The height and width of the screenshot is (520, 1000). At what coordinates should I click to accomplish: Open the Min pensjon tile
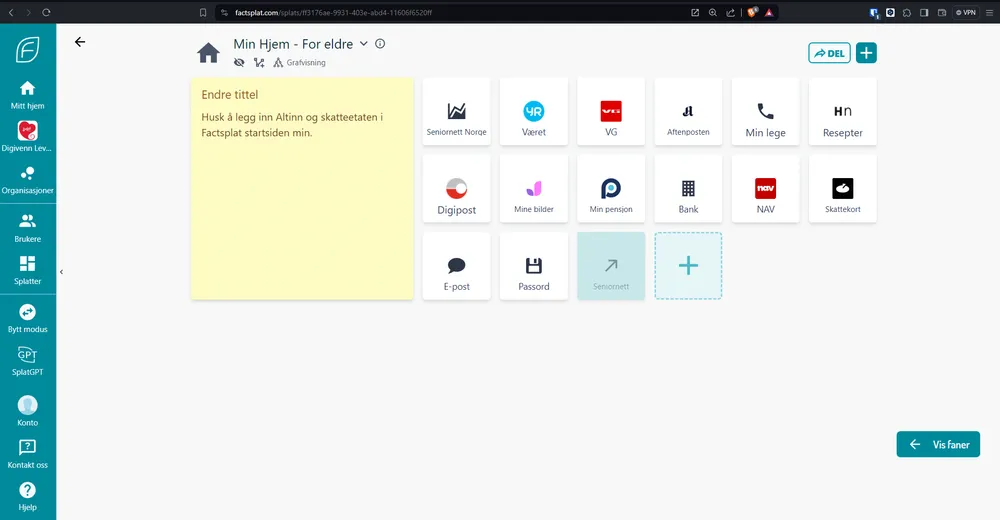tap(611, 189)
